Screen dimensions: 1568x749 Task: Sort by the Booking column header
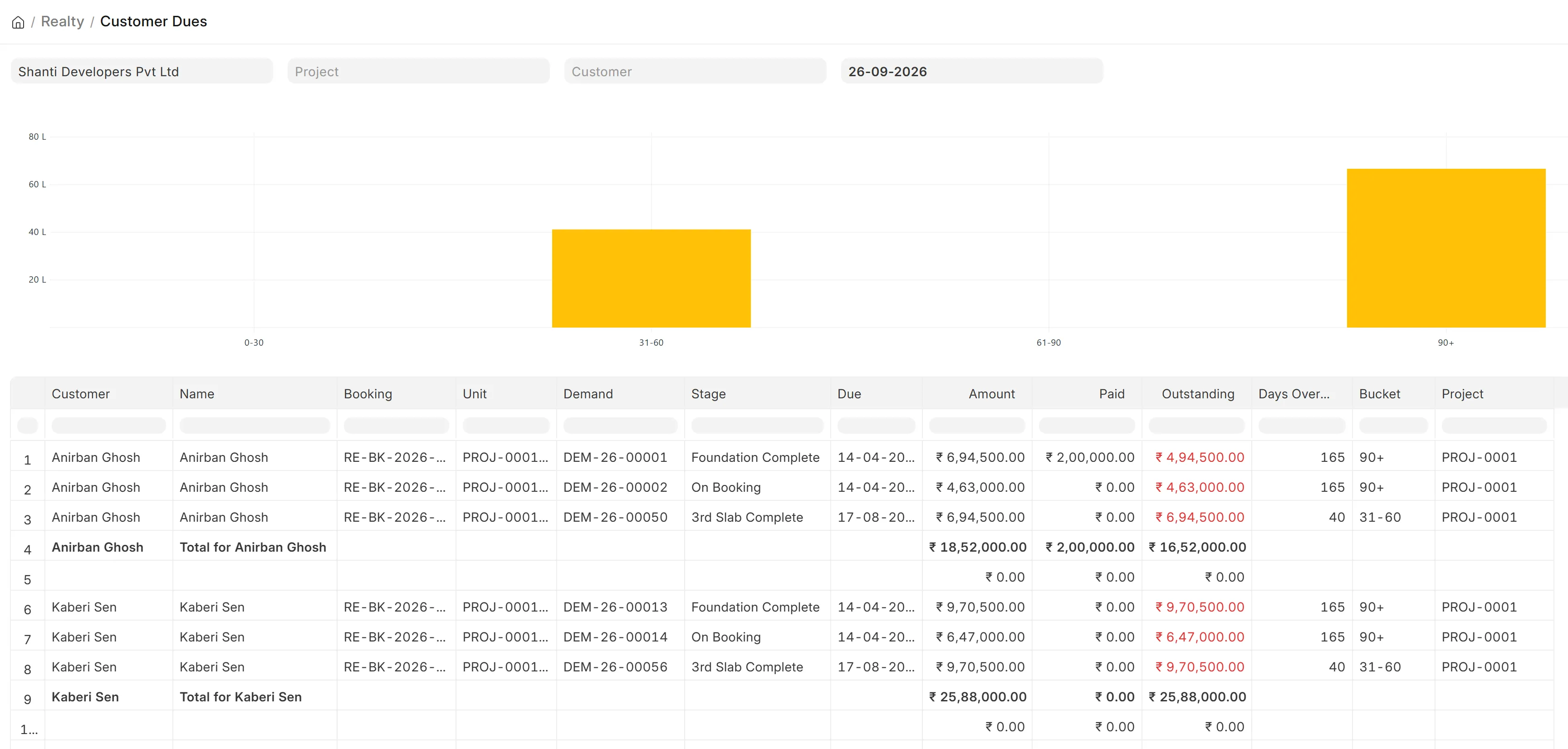click(x=396, y=394)
